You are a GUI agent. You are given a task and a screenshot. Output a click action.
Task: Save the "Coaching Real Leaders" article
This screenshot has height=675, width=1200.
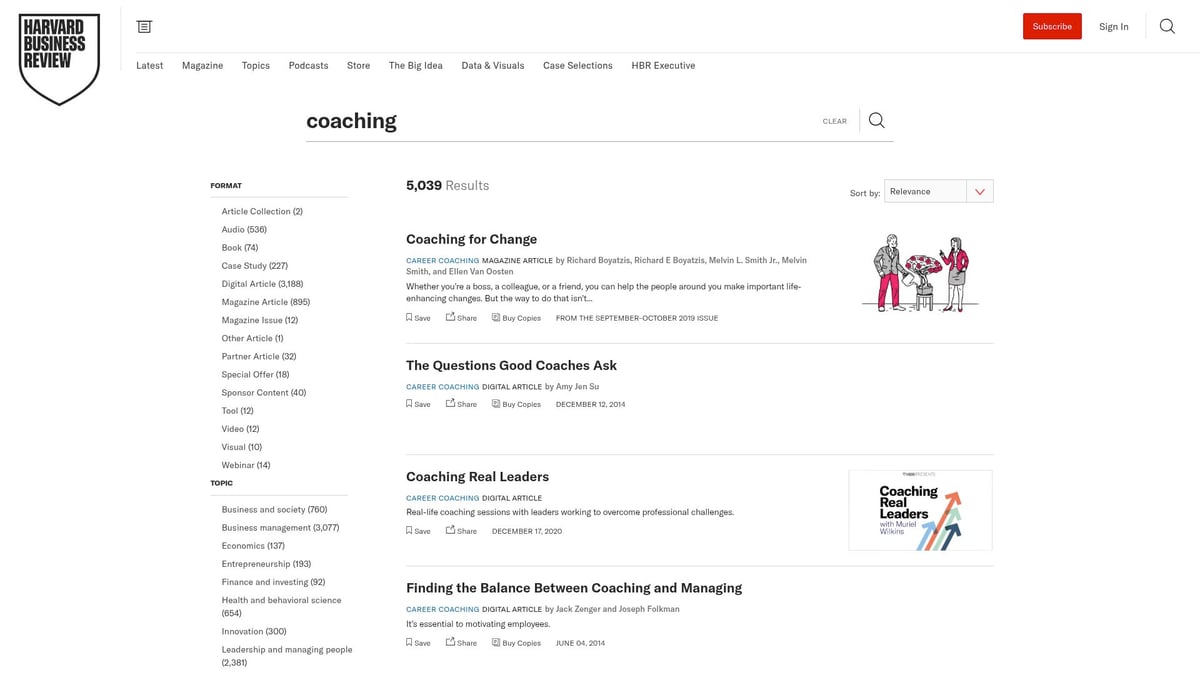click(x=417, y=530)
